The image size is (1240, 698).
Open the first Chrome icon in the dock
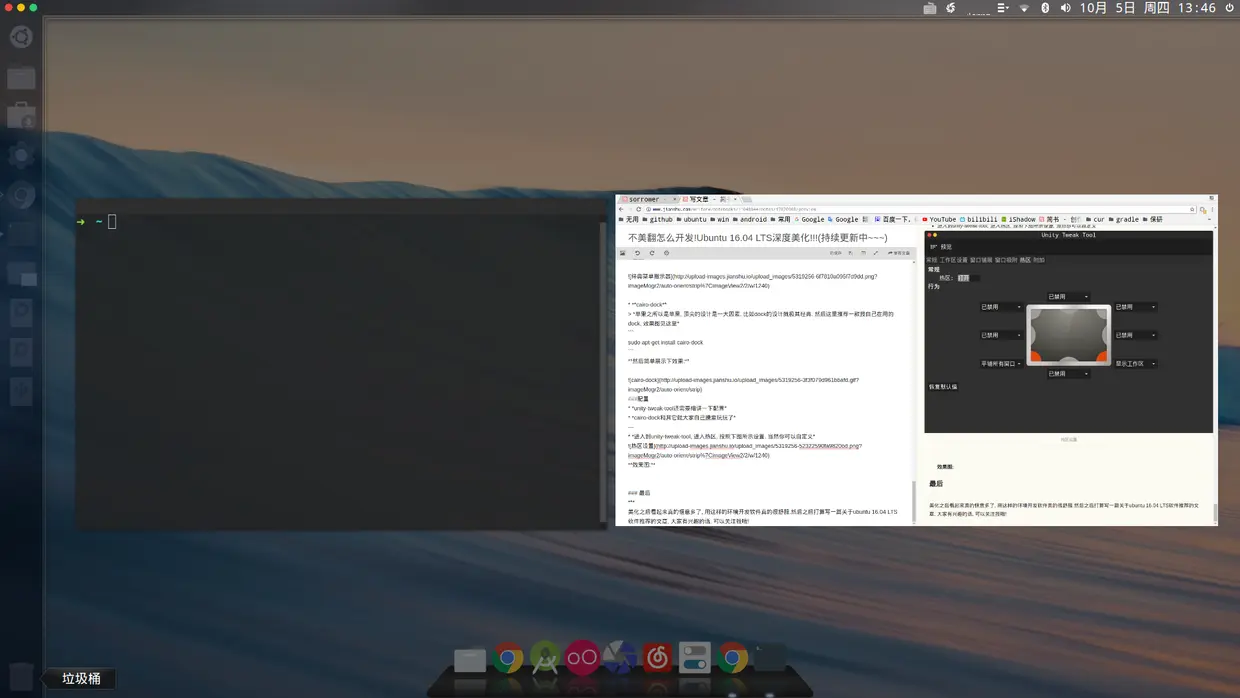pyautogui.click(x=507, y=659)
